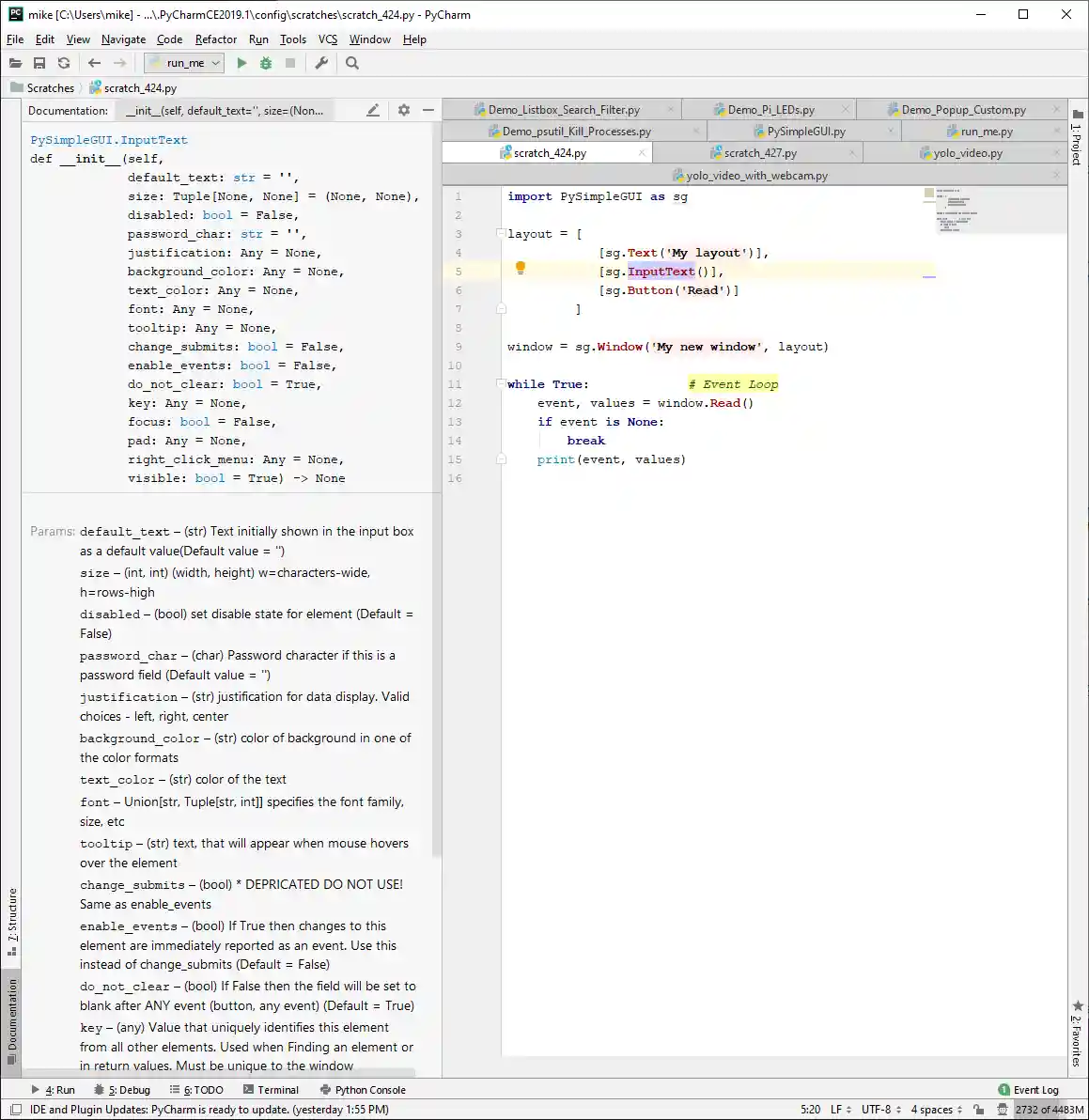
Task: Switch to the PySimpleGUI.py editor tab
Action: tap(805, 132)
